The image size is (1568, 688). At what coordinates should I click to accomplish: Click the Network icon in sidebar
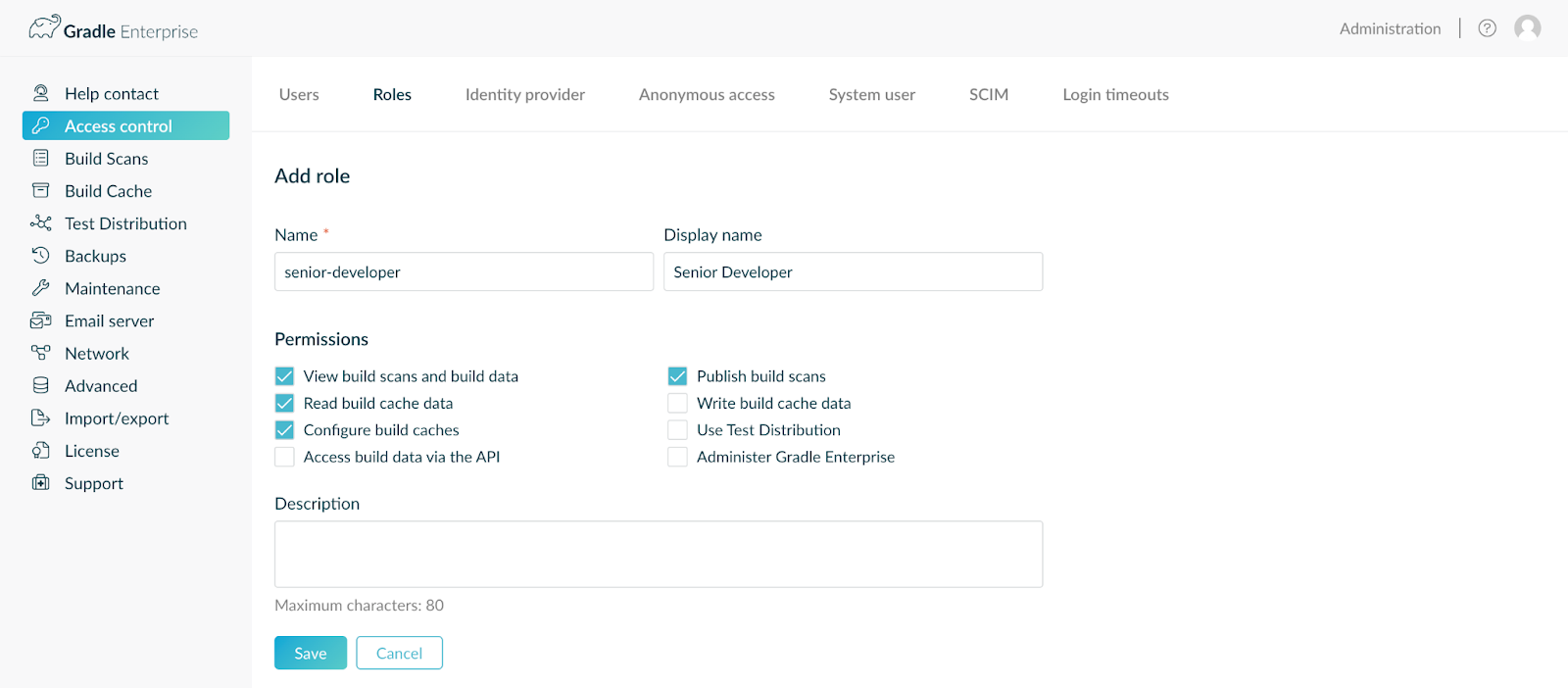tap(41, 353)
